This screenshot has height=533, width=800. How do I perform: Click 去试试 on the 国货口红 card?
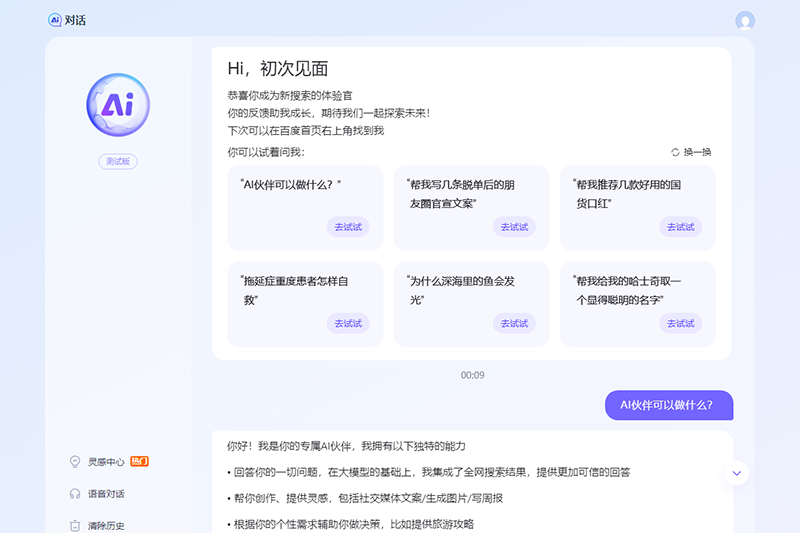(x=681, y=227)
